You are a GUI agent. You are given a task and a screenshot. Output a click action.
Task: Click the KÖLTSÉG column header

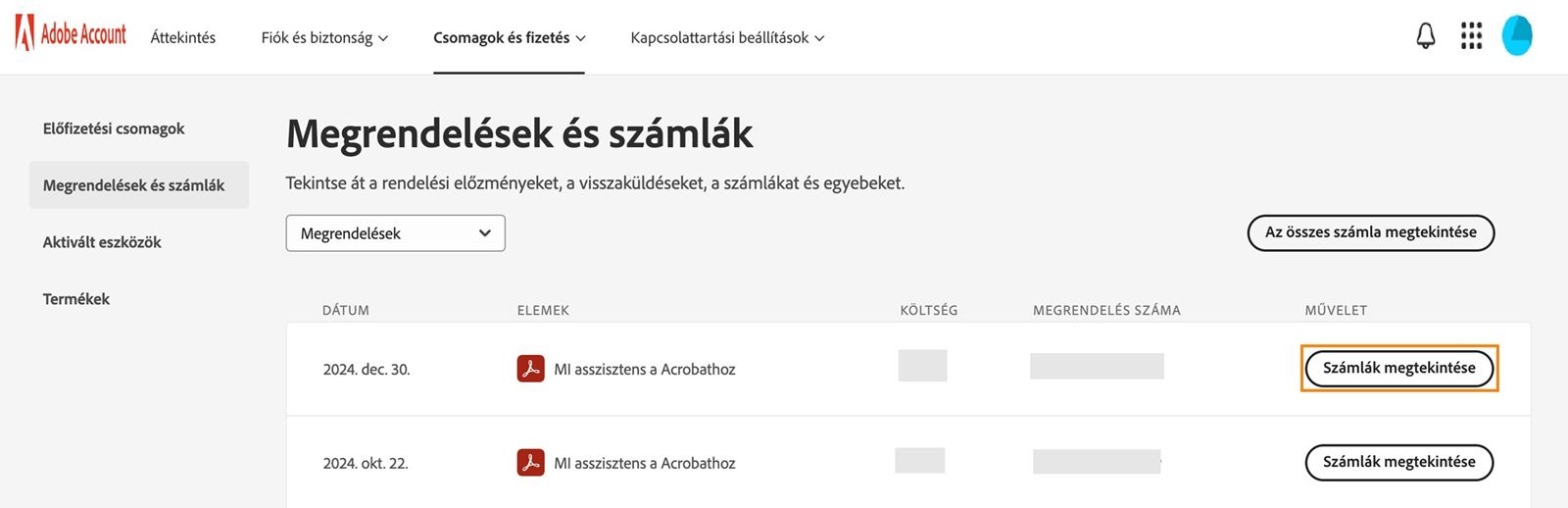click(929, 310)
